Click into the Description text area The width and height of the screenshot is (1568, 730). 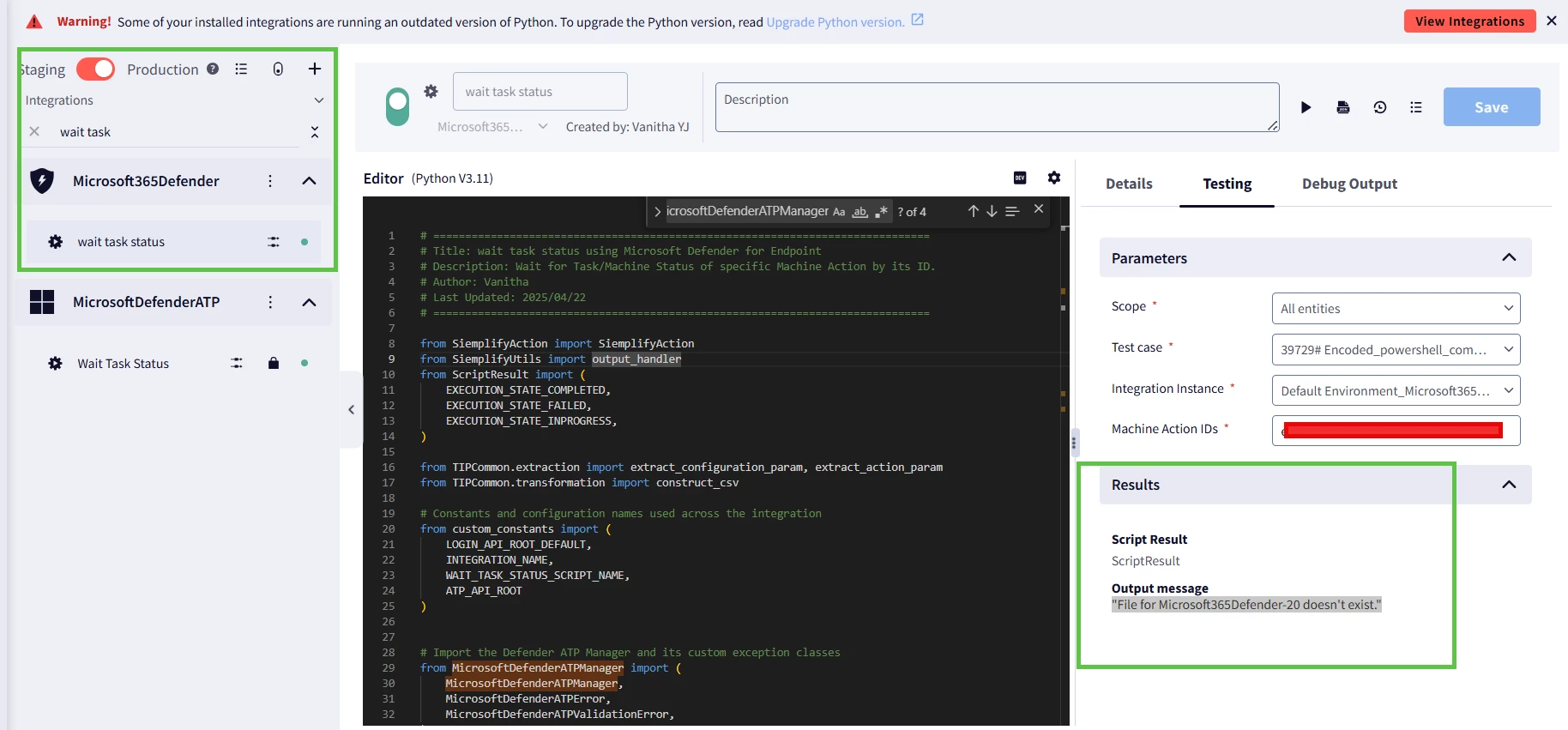(x=998, y=107)
